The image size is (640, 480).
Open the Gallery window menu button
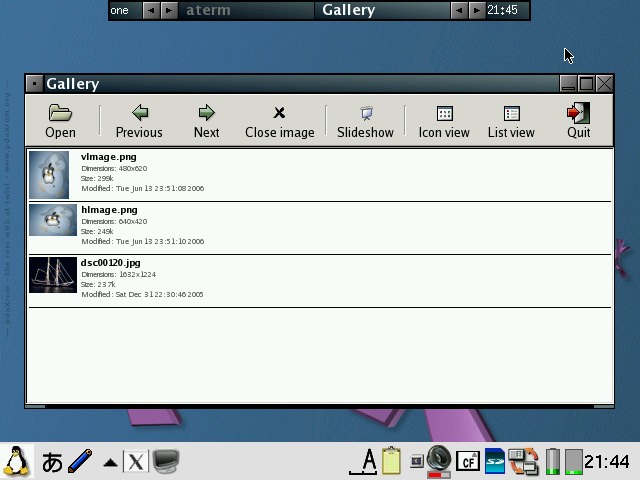click(35, 84)
